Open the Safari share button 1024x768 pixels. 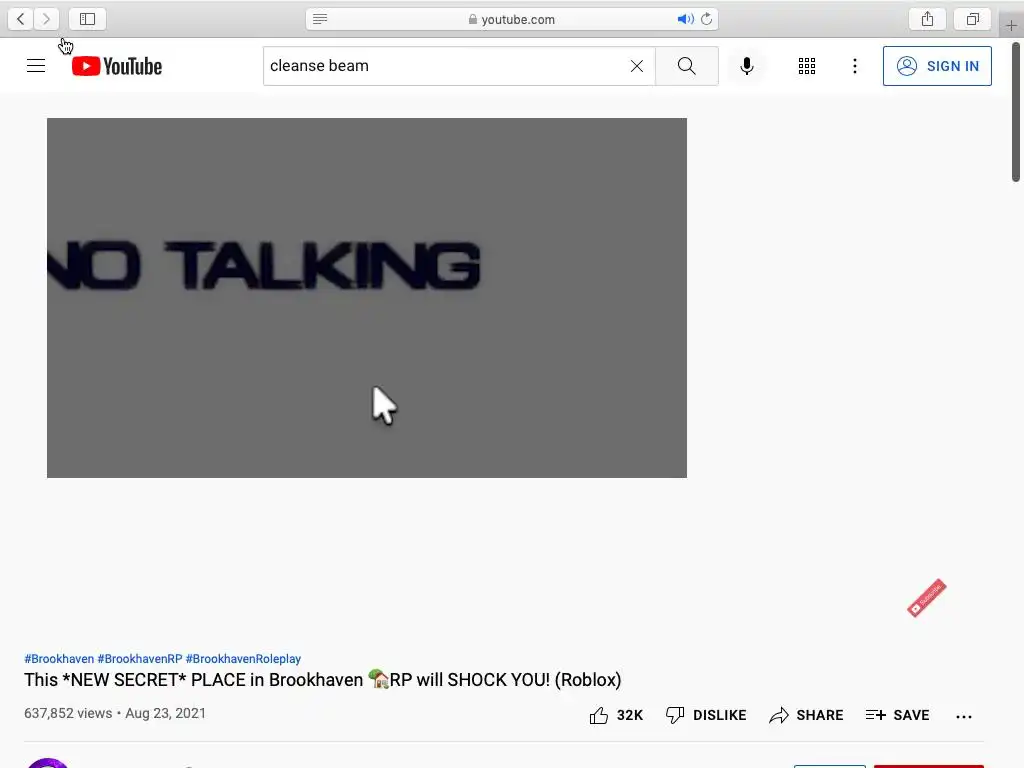[927, 19]
